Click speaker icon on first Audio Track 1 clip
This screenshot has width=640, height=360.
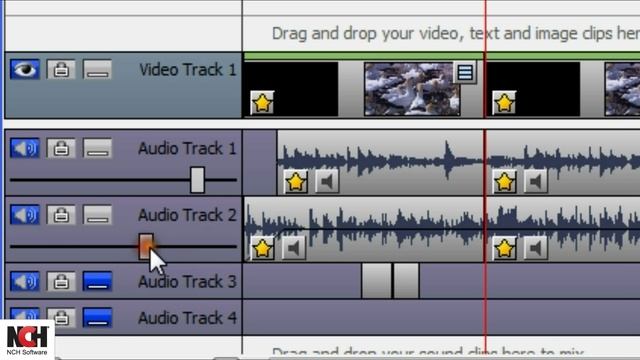(327, 182)
